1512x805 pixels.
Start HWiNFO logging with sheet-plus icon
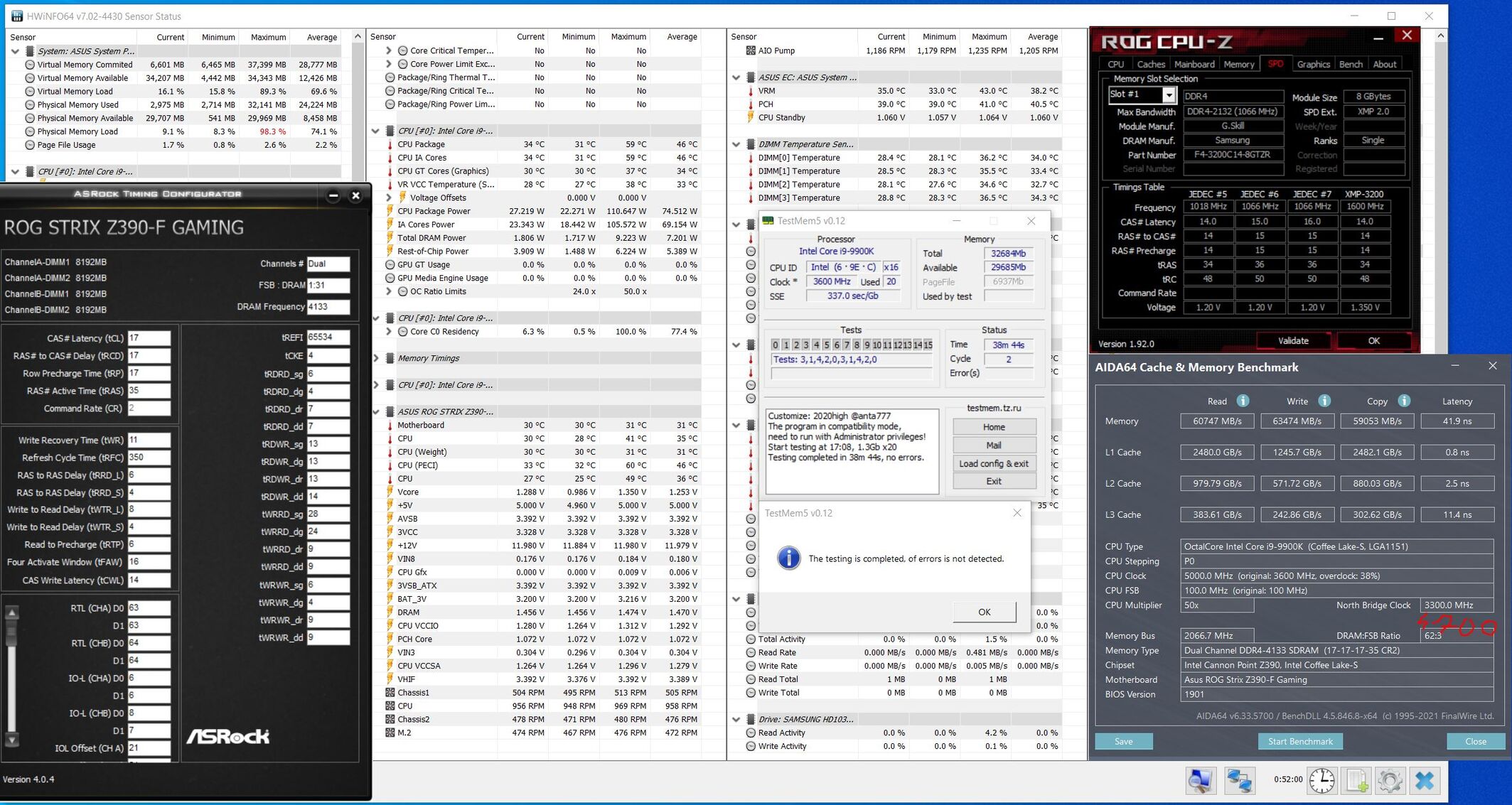tap(1357, 780)
